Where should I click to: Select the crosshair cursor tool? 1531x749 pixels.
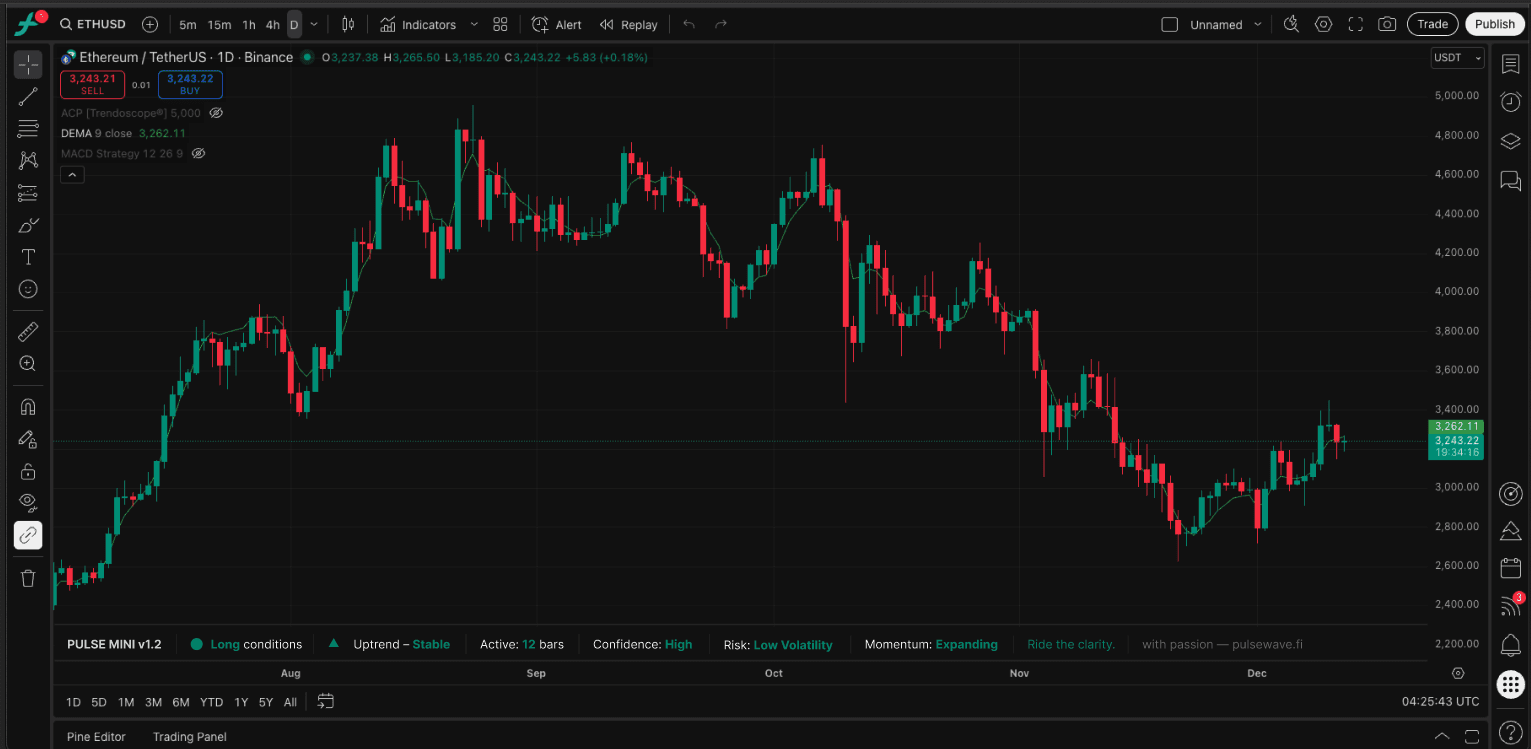click(28, 65)
